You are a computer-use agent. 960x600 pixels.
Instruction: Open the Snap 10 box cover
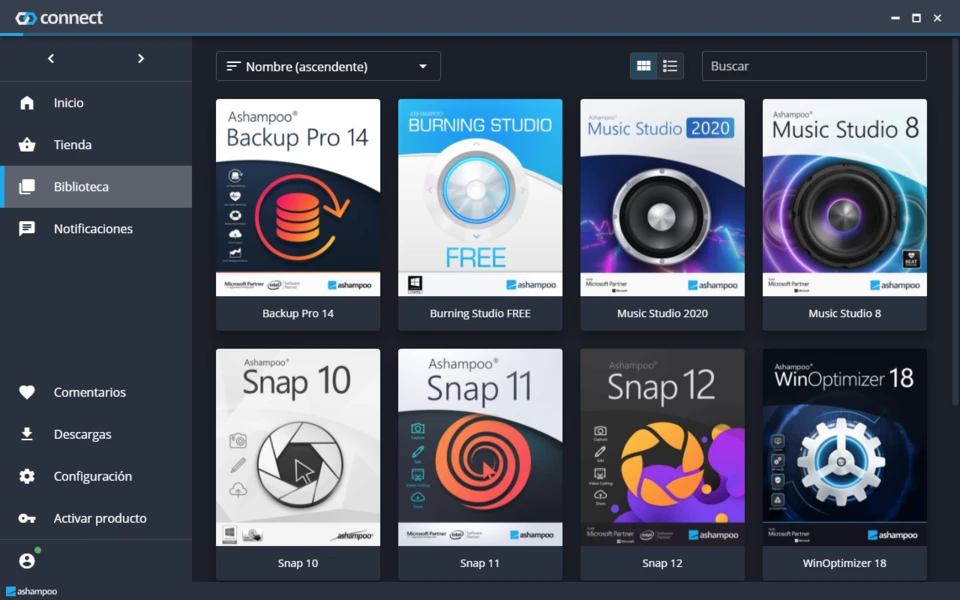tap(298, 448)
